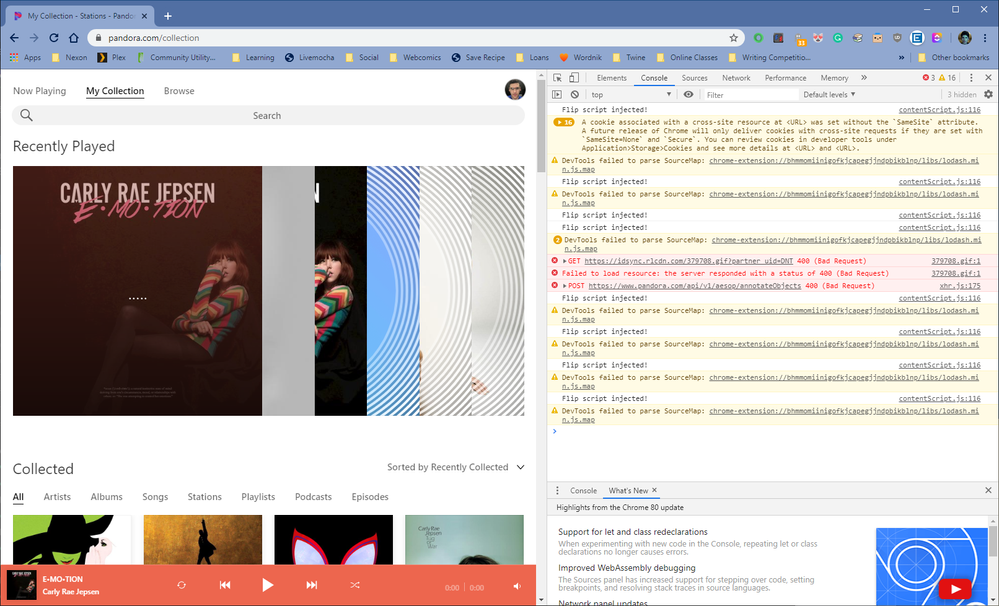The height and width of the screenshot is (606, 999).
Task: Click the Pandora Search field
Action: [267, 116]
